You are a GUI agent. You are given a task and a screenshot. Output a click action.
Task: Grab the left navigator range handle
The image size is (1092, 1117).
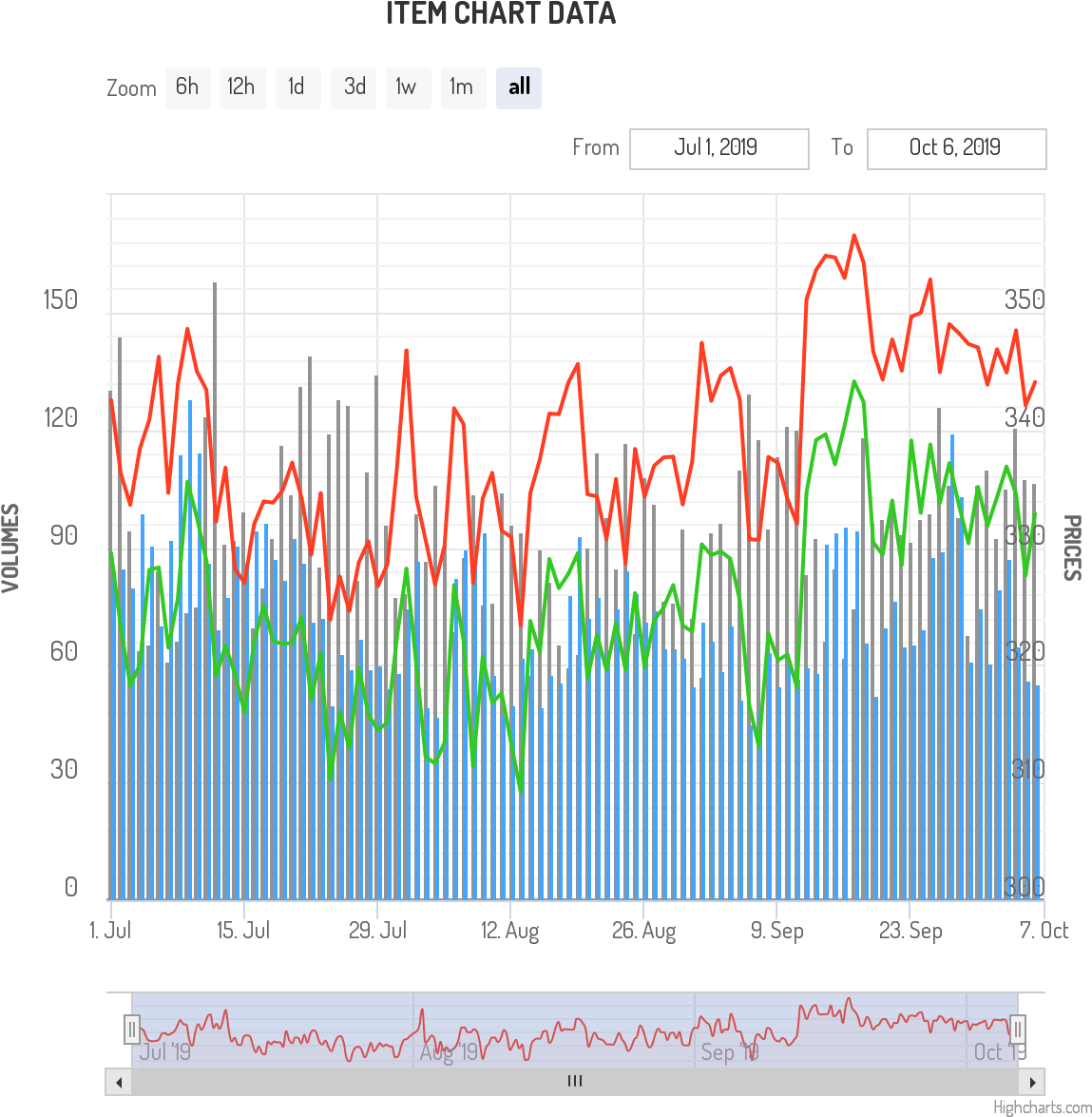click(x=132, y=1030)
